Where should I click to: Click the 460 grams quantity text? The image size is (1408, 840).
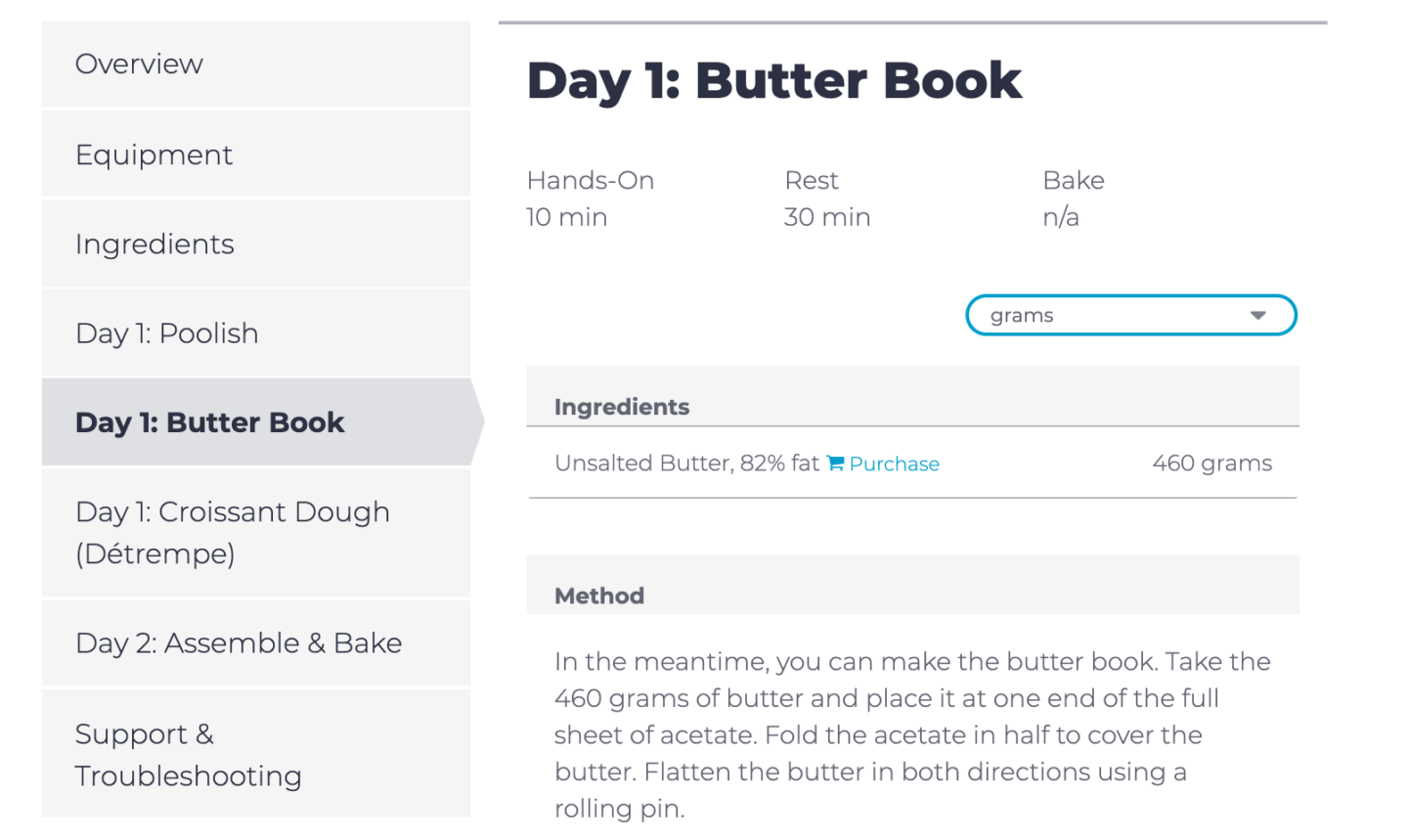pos(1211,464)
